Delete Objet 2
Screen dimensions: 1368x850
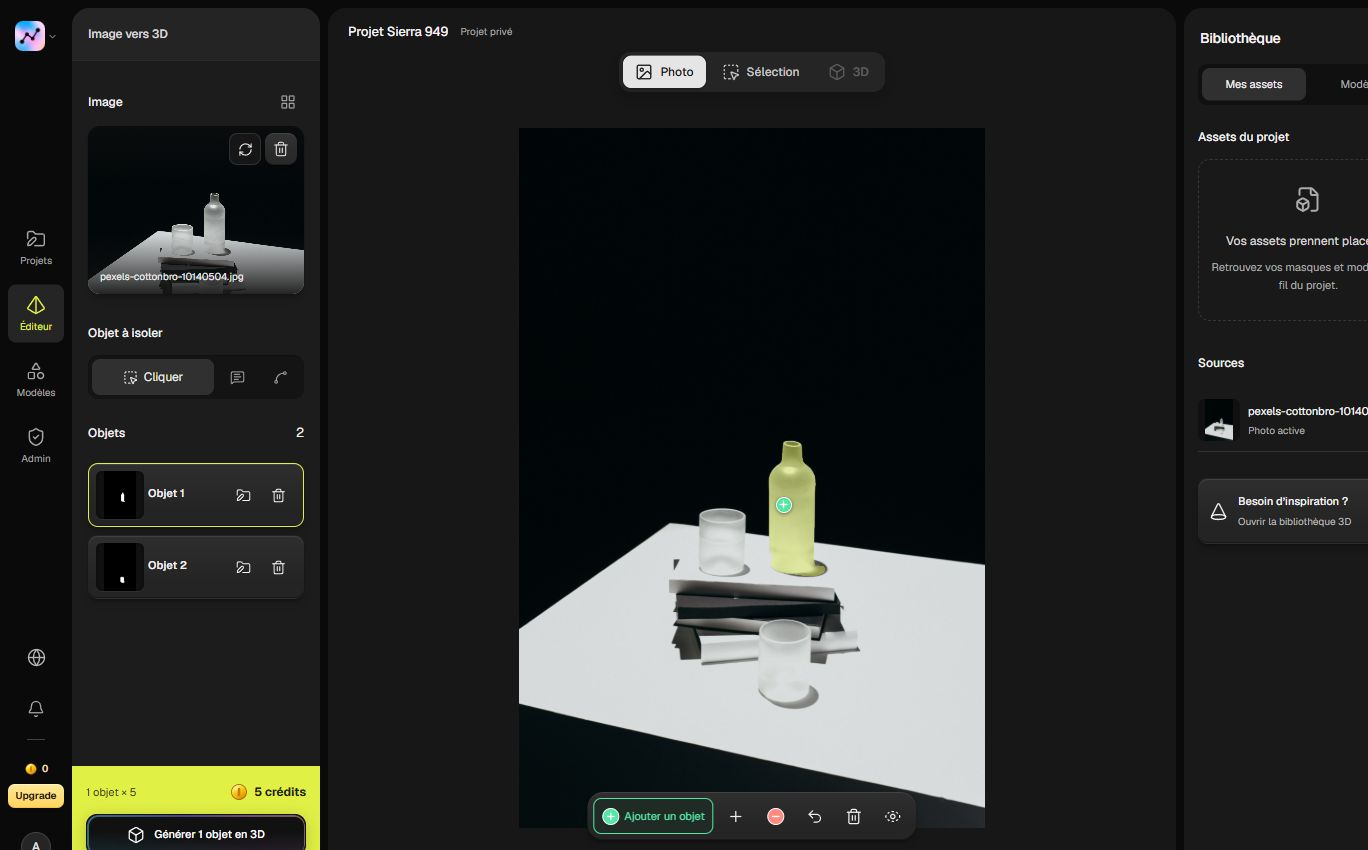pos(279,567)
